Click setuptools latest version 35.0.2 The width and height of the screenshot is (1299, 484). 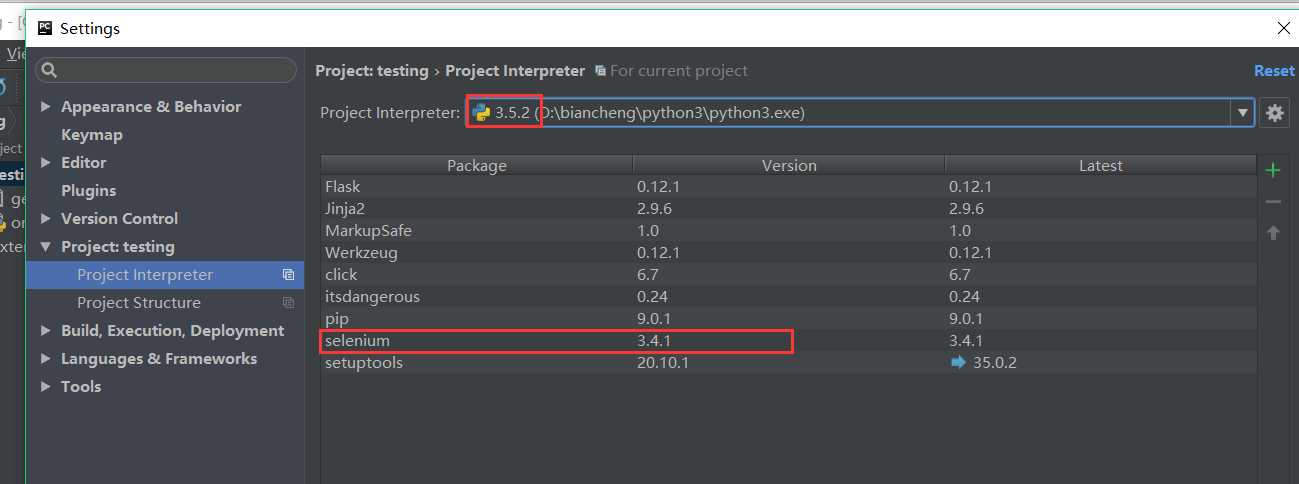coord(995,363)
